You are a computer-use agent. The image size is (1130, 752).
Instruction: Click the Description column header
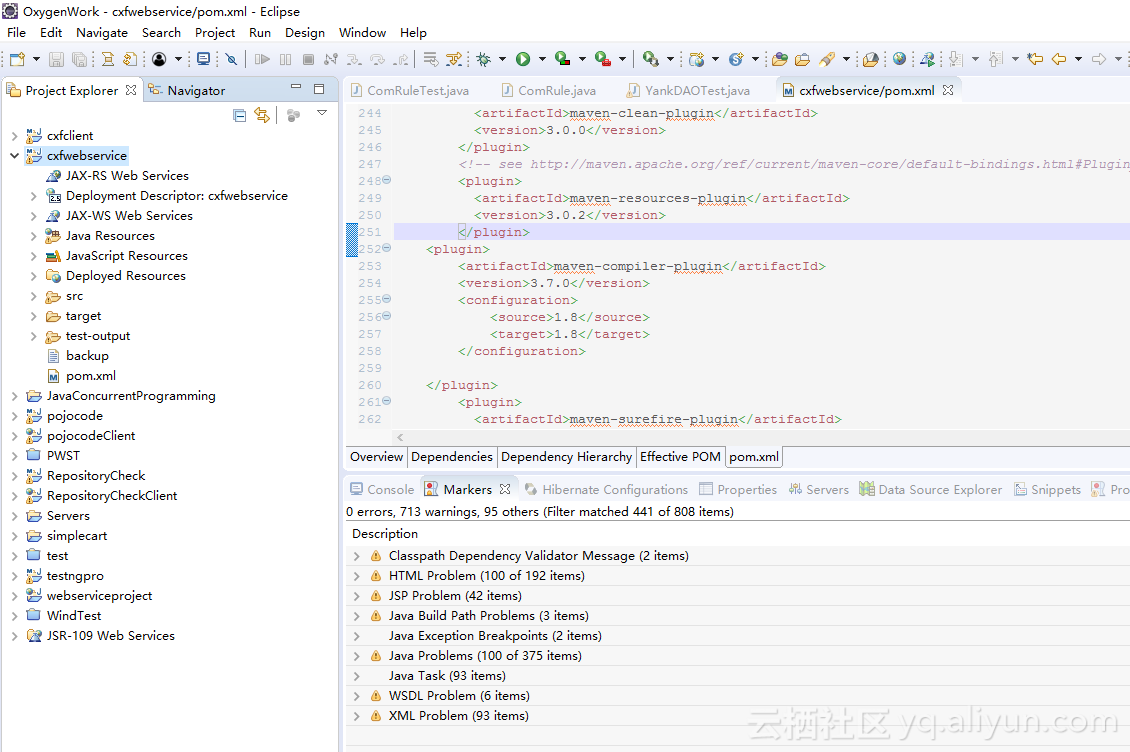coord(385,534)
